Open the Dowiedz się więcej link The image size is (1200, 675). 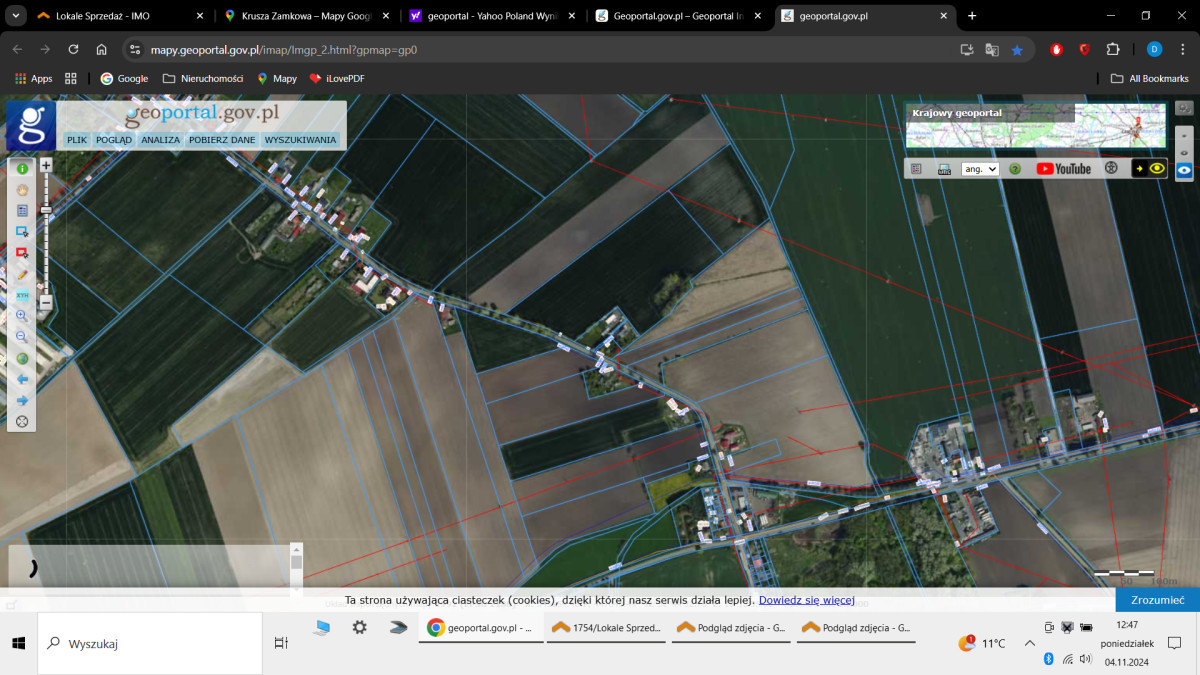(x=806, y=600)
